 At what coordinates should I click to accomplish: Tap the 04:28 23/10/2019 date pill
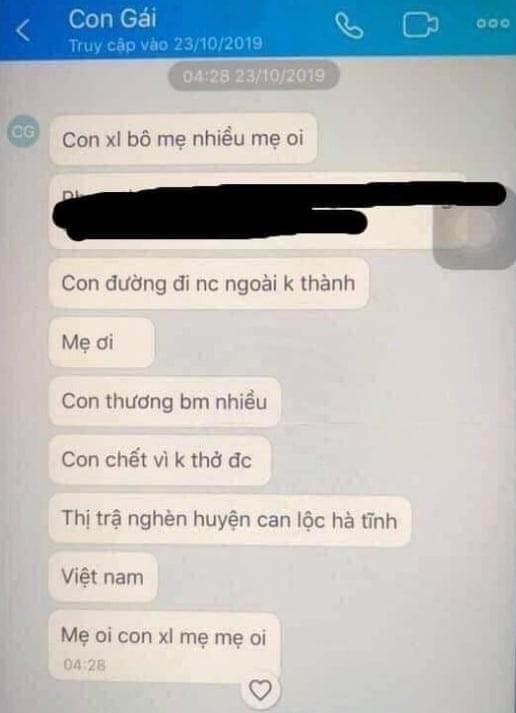pyautogui.click(x=254, y=75)
